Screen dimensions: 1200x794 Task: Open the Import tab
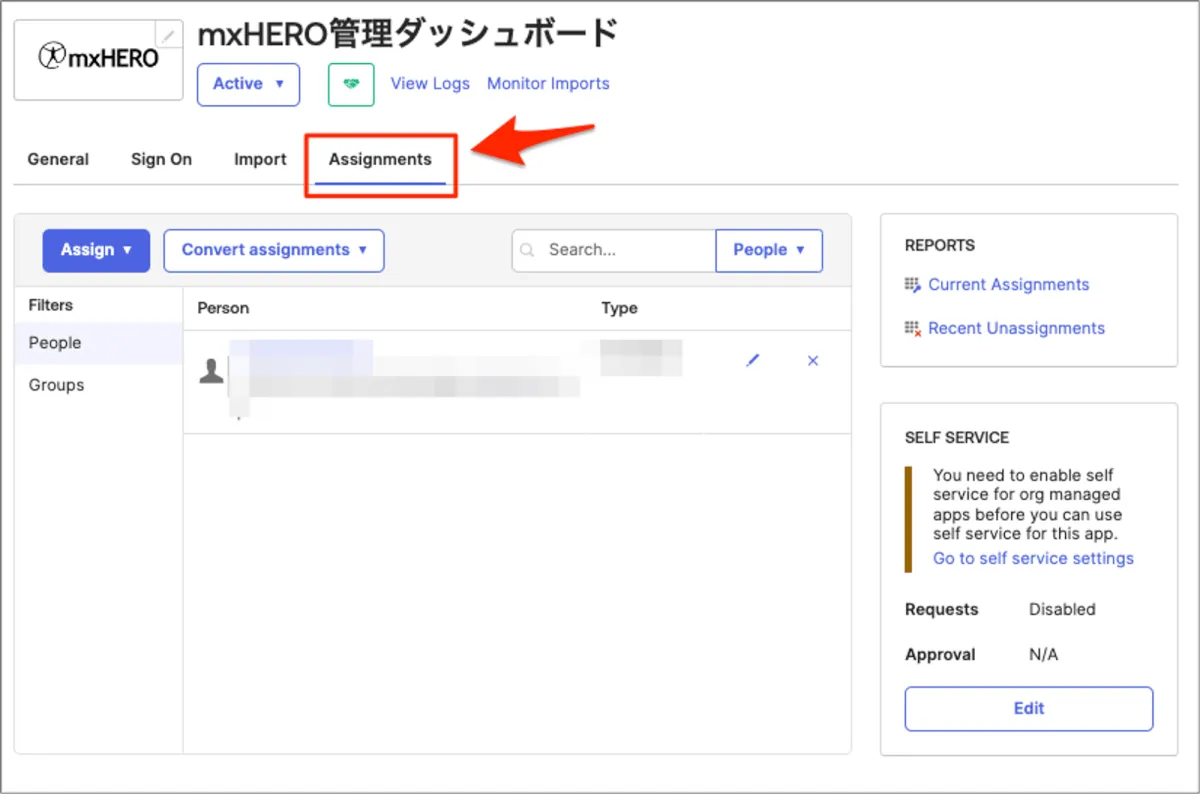click(260, 159)
